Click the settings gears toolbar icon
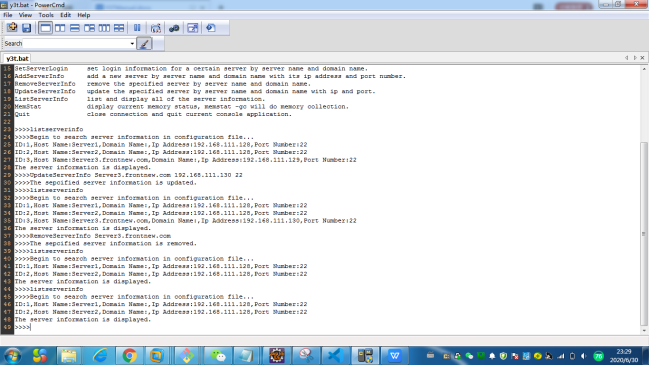Image resolution: width=649 pixels, height=365 pixels. (x=174, y=28)
